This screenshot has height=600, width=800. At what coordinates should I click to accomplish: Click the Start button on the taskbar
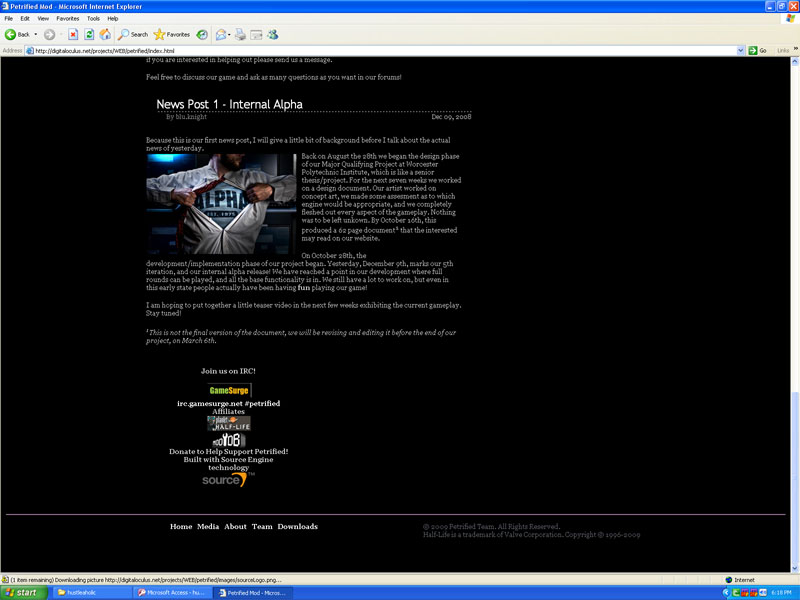(23, 593)
